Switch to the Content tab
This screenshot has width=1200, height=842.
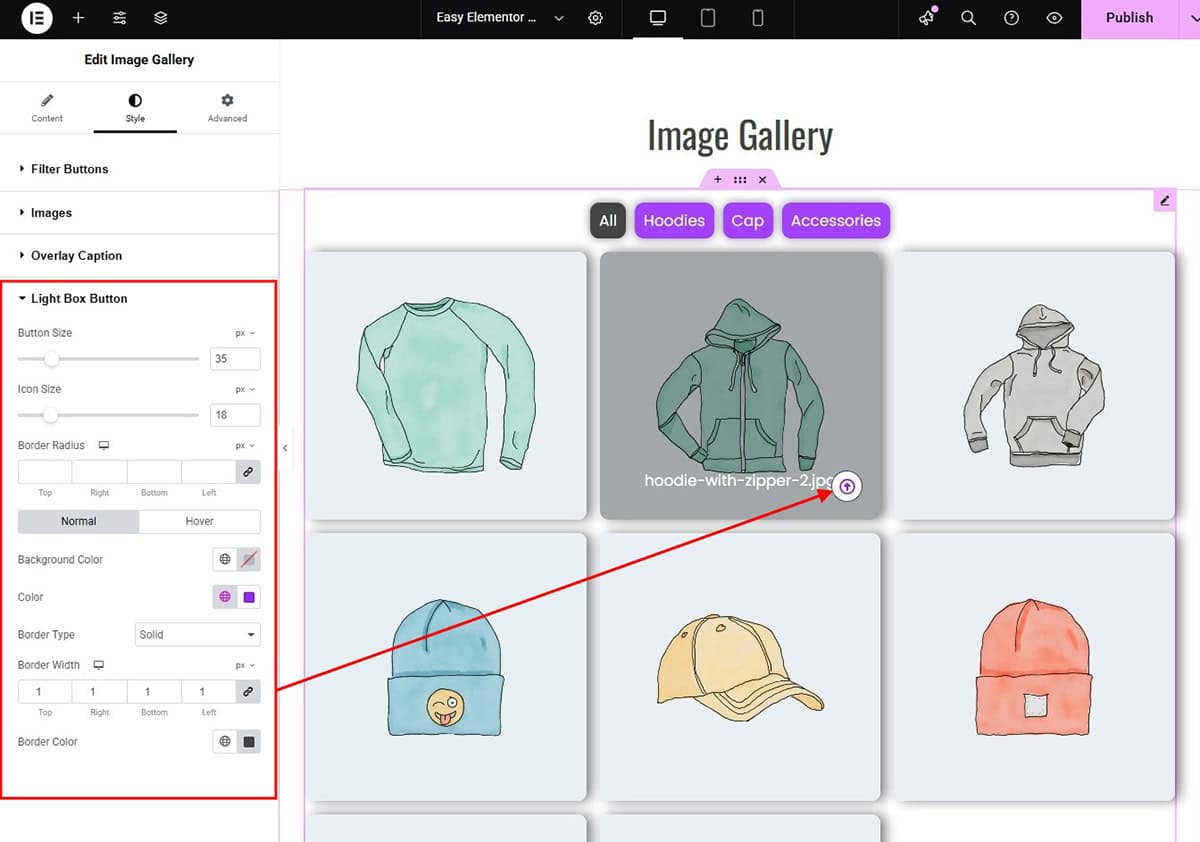click(x=47, y=108)
